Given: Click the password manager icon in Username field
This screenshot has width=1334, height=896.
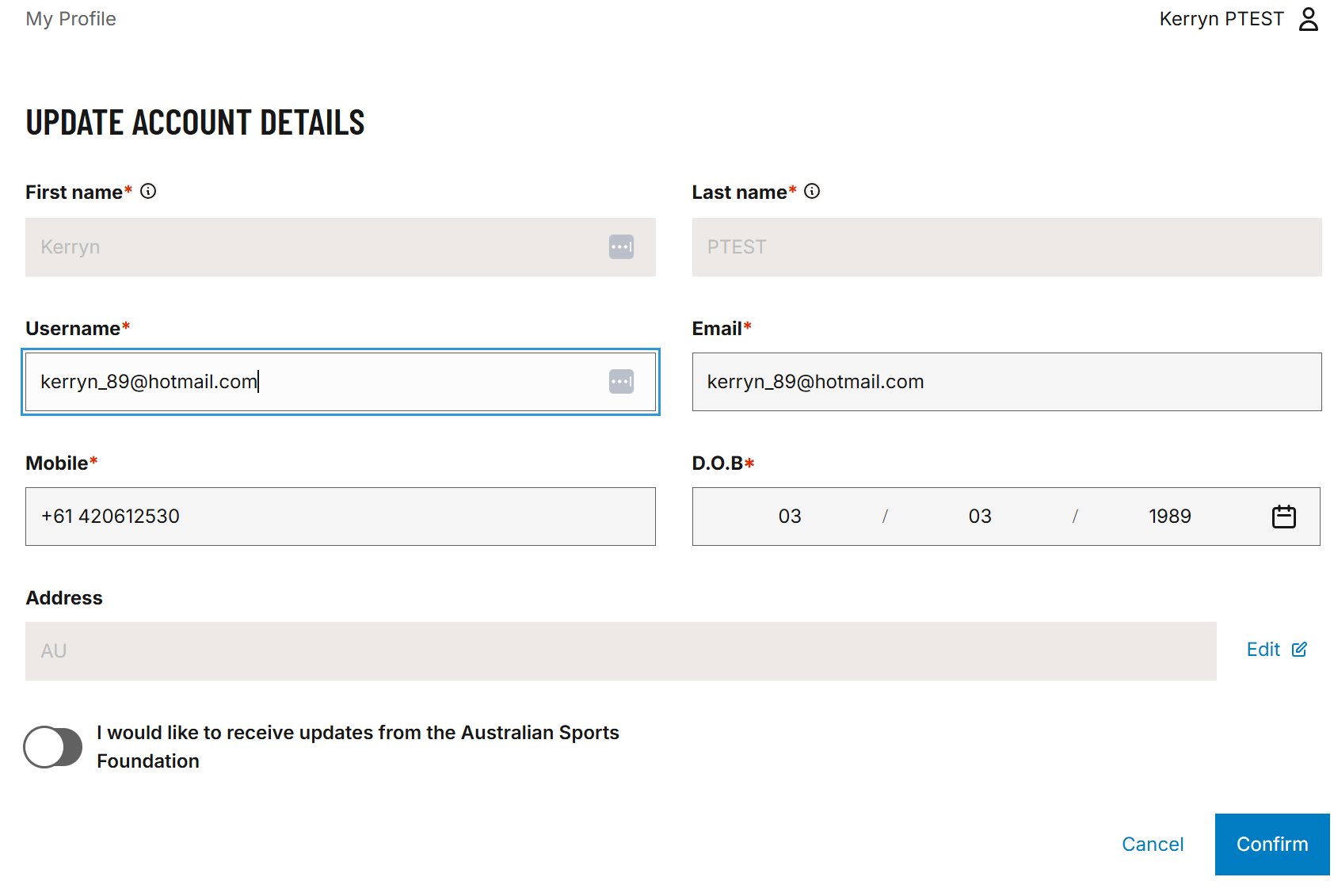Looking at the screenshot, I should click(x=621, y=382).
